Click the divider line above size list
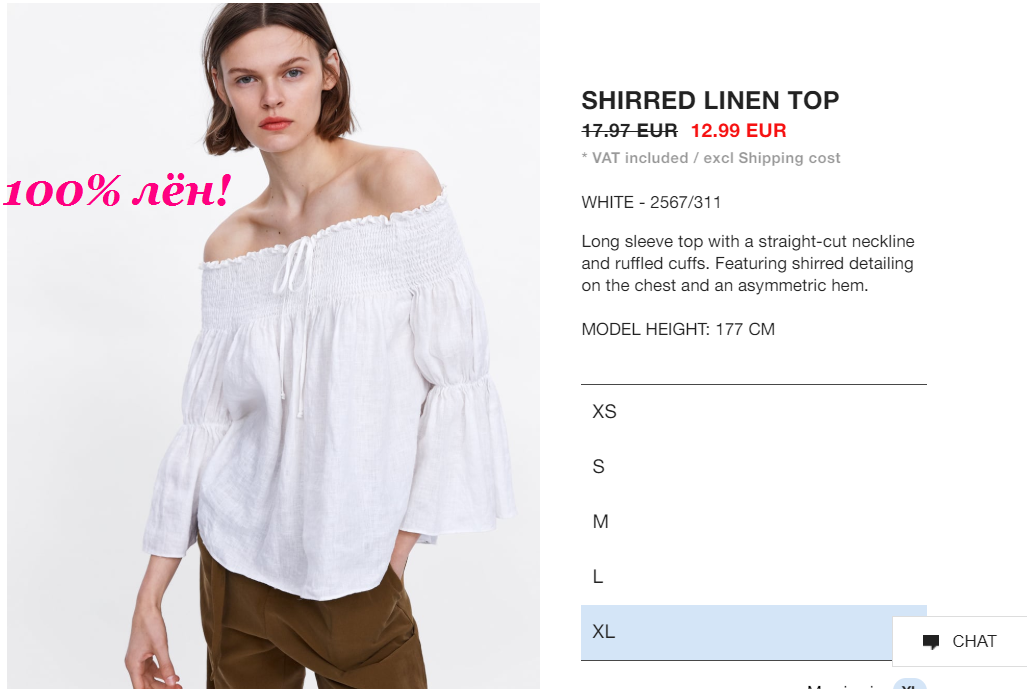This screenshot has width=1027, height=689. (753, 384)
